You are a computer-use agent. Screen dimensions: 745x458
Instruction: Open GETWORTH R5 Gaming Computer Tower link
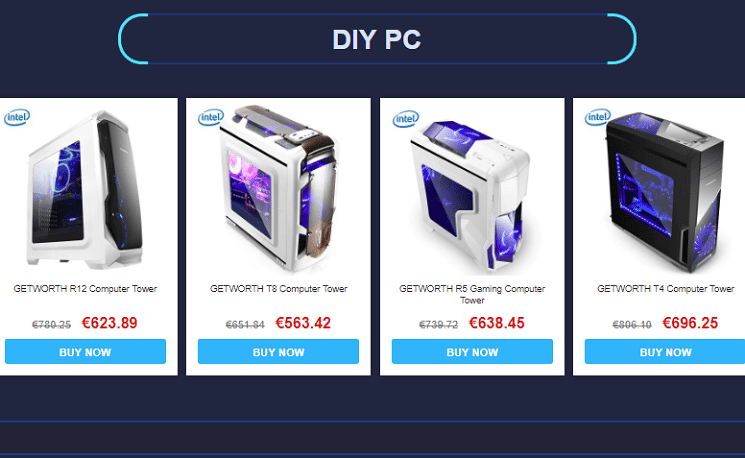tap(472, 294)
